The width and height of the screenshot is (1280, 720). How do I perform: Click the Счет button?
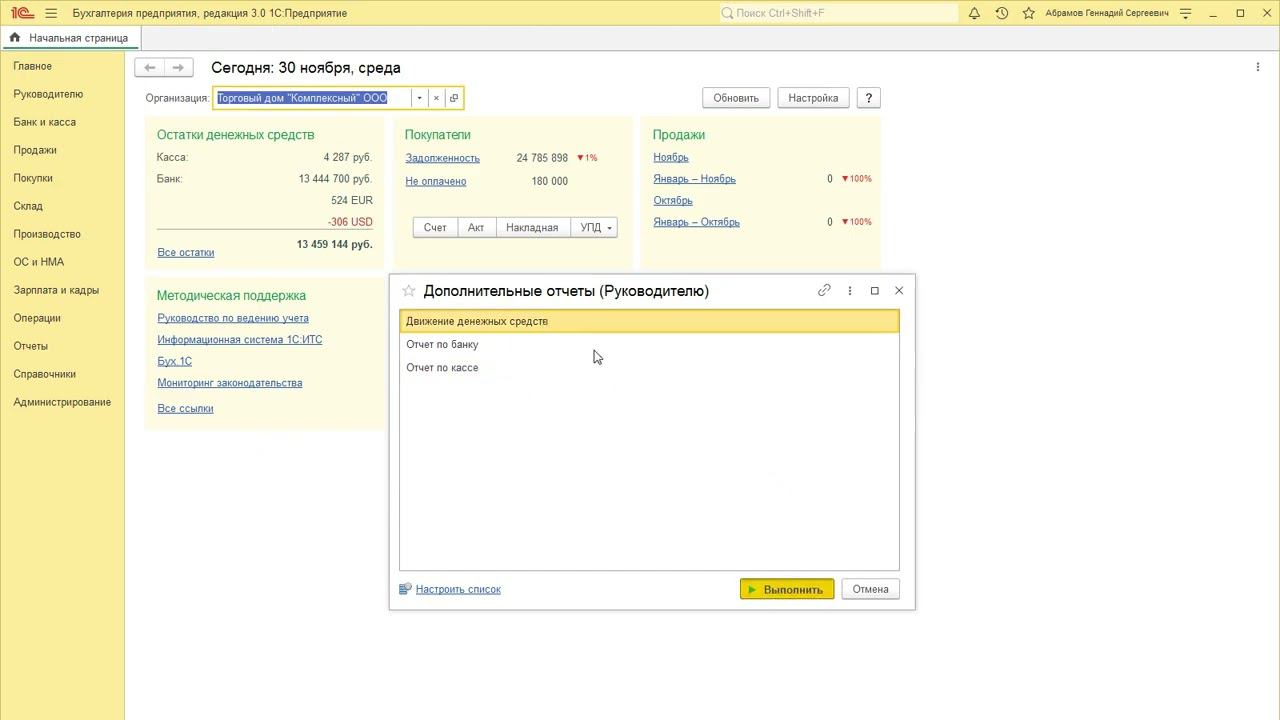pos(435,228)
